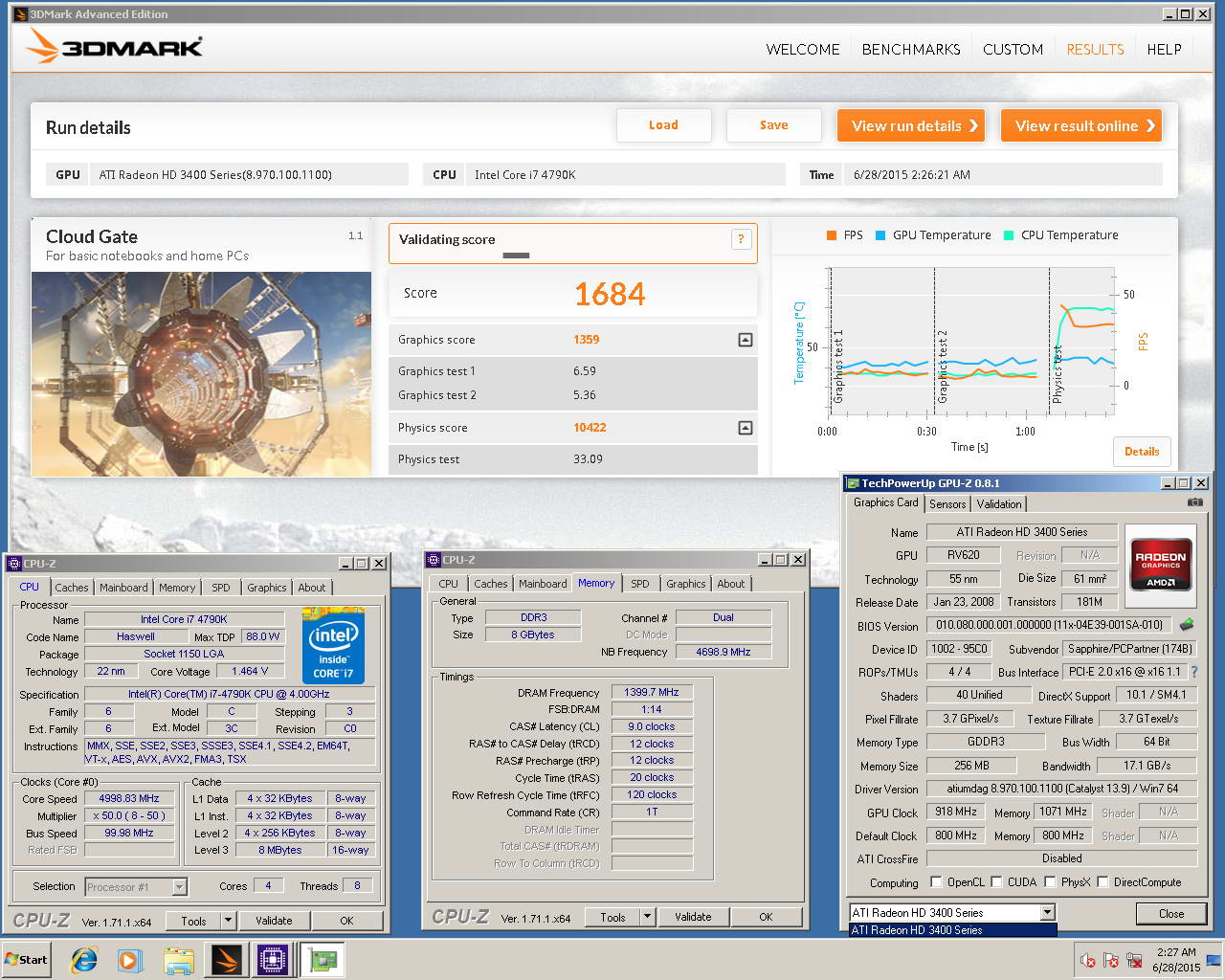Image resolution: width=1225 pixels, height=980 pixels.
Task: Open Memory tab in left CPU-Z window
Action: tap(177, 588)
